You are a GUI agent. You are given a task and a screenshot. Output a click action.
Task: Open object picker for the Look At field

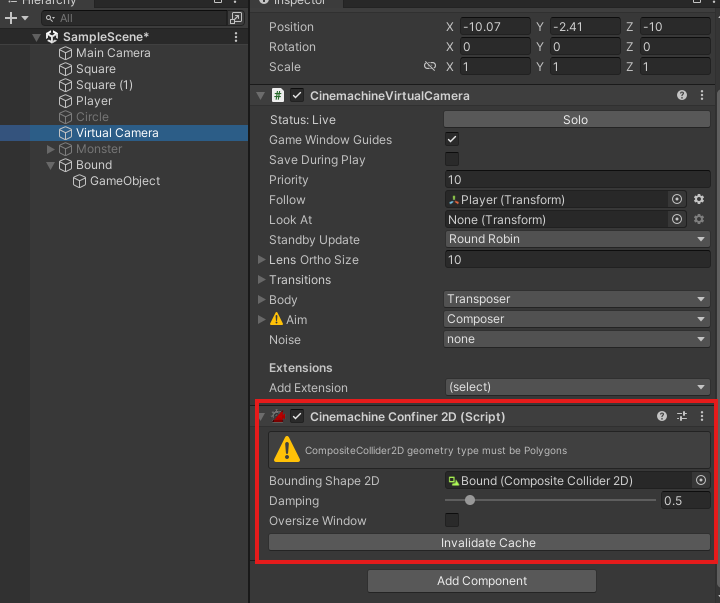click(x=677, y=220)
